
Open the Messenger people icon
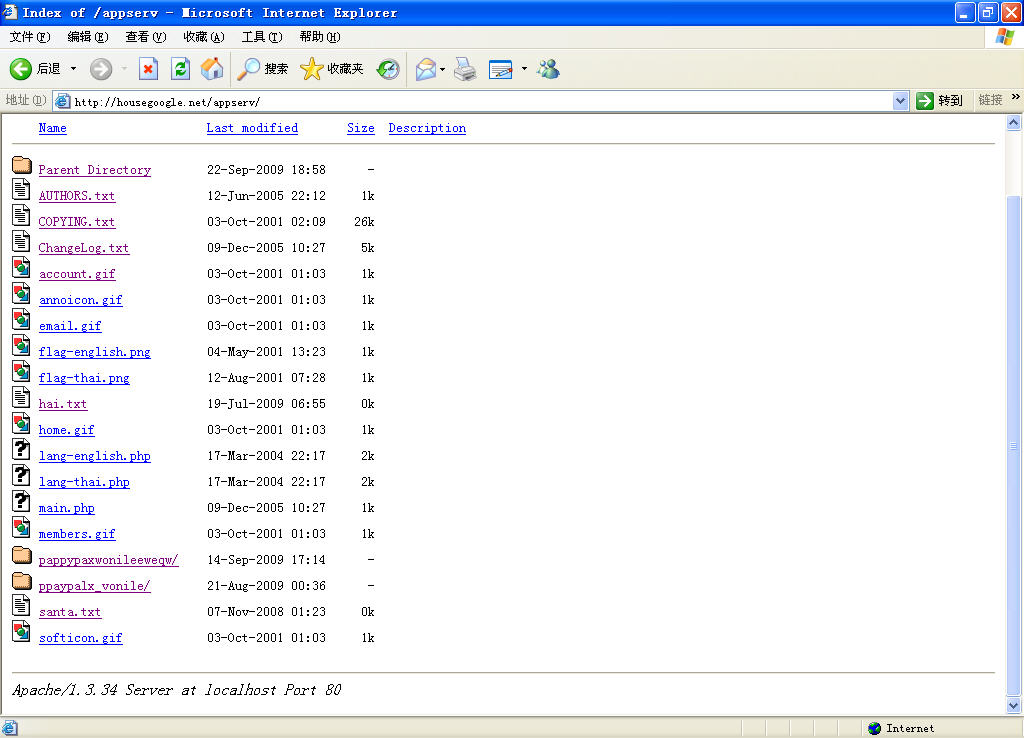[549, 69]
